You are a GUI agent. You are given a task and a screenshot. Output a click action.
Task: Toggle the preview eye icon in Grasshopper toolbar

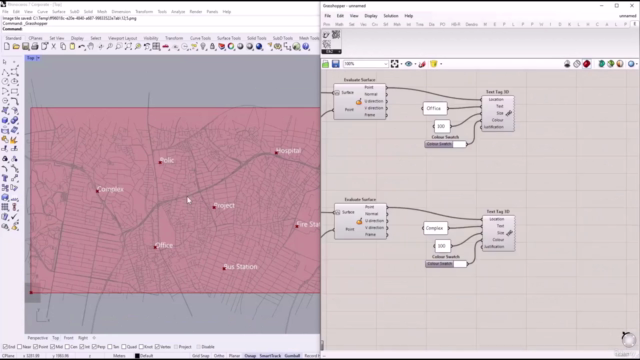pyautogui.click(x=408, y=64)
